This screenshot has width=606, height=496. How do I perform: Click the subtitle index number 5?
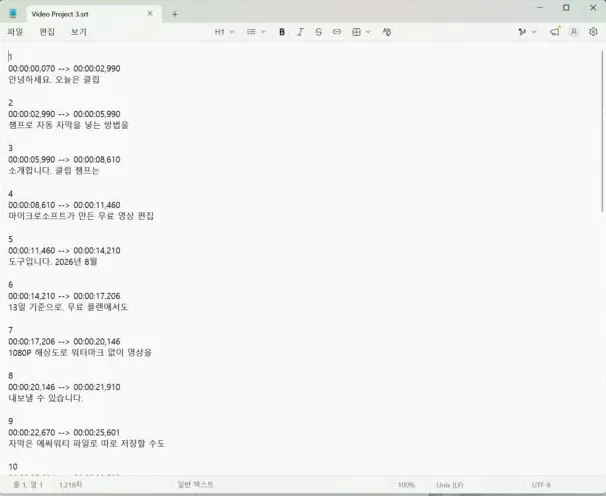tap(10, 239)
